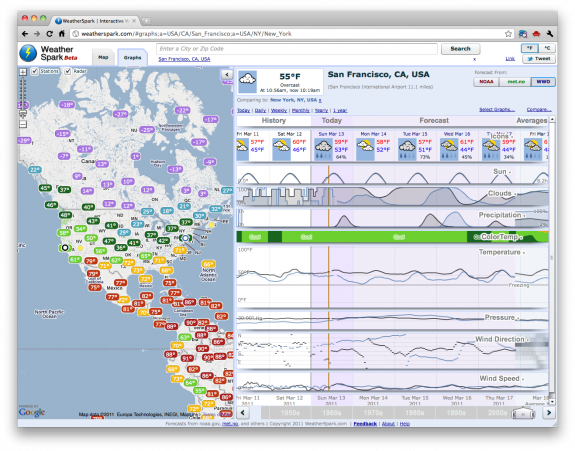Click the graphs vertical scrollbar
This screenshot has height=451, width=575.
(x=552, y=259)
